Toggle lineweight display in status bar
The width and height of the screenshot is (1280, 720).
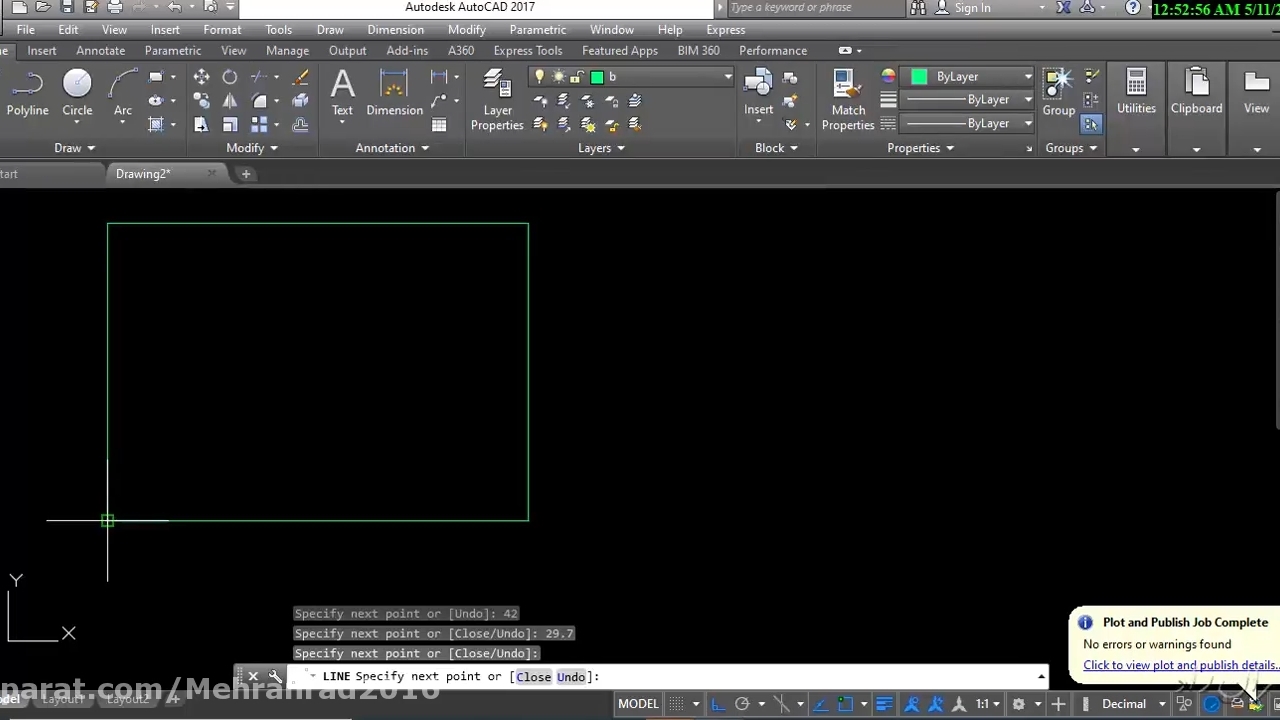884,704
